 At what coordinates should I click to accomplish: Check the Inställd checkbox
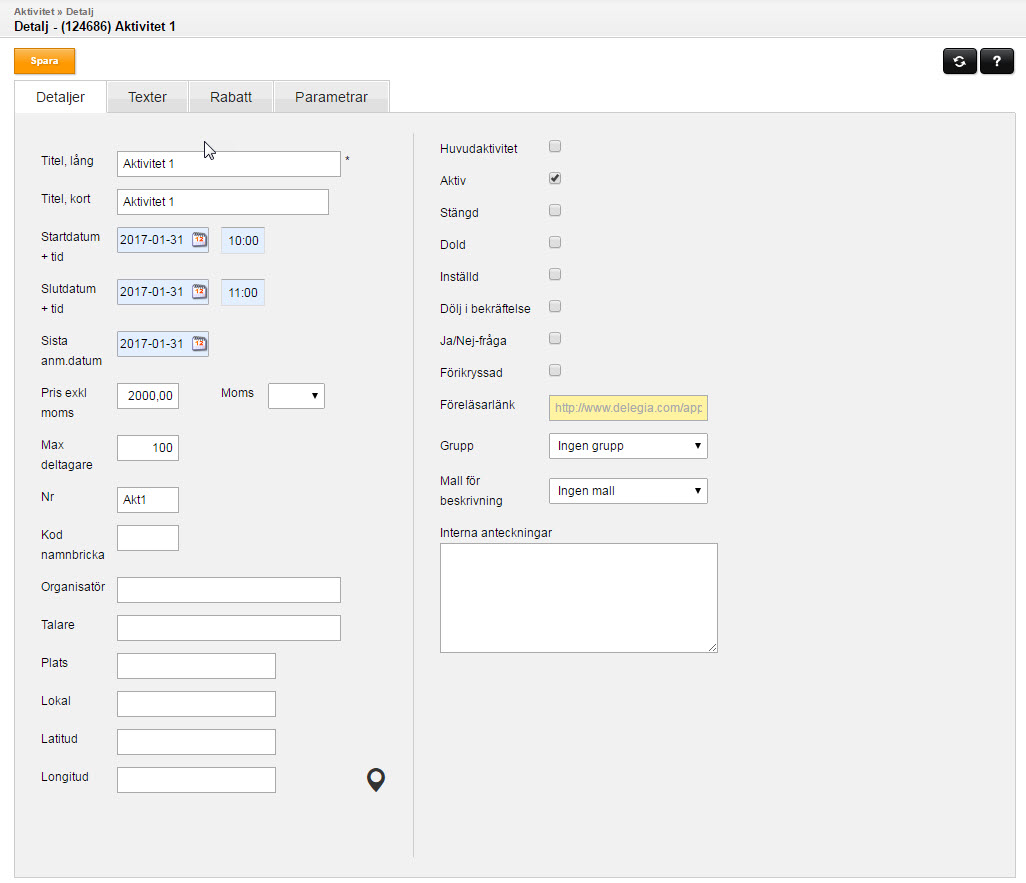coord(555,274)
